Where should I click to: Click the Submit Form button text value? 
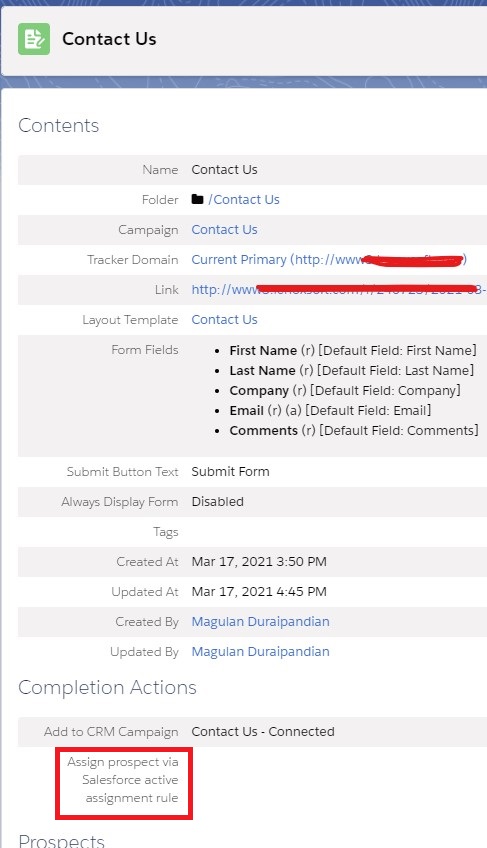pos(231,472)
